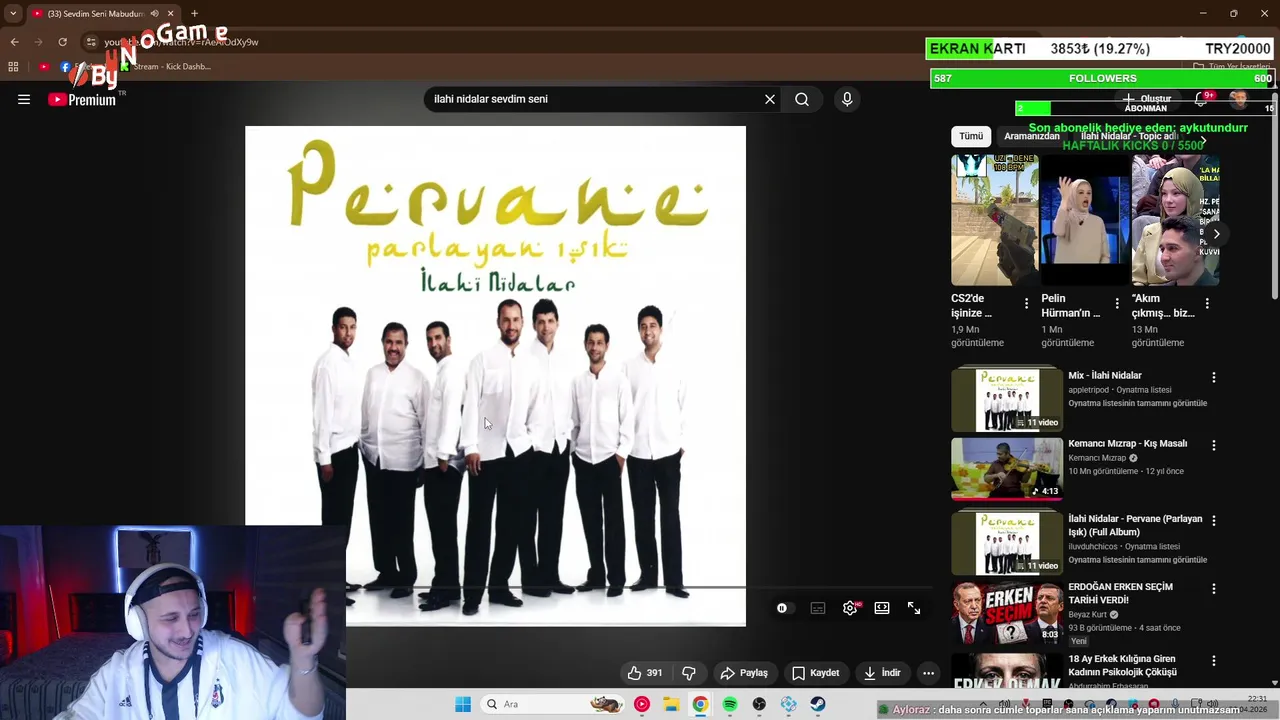
Task: Open the YouTube bookmark in bookmarks bar
Action: tap(44, 67)
